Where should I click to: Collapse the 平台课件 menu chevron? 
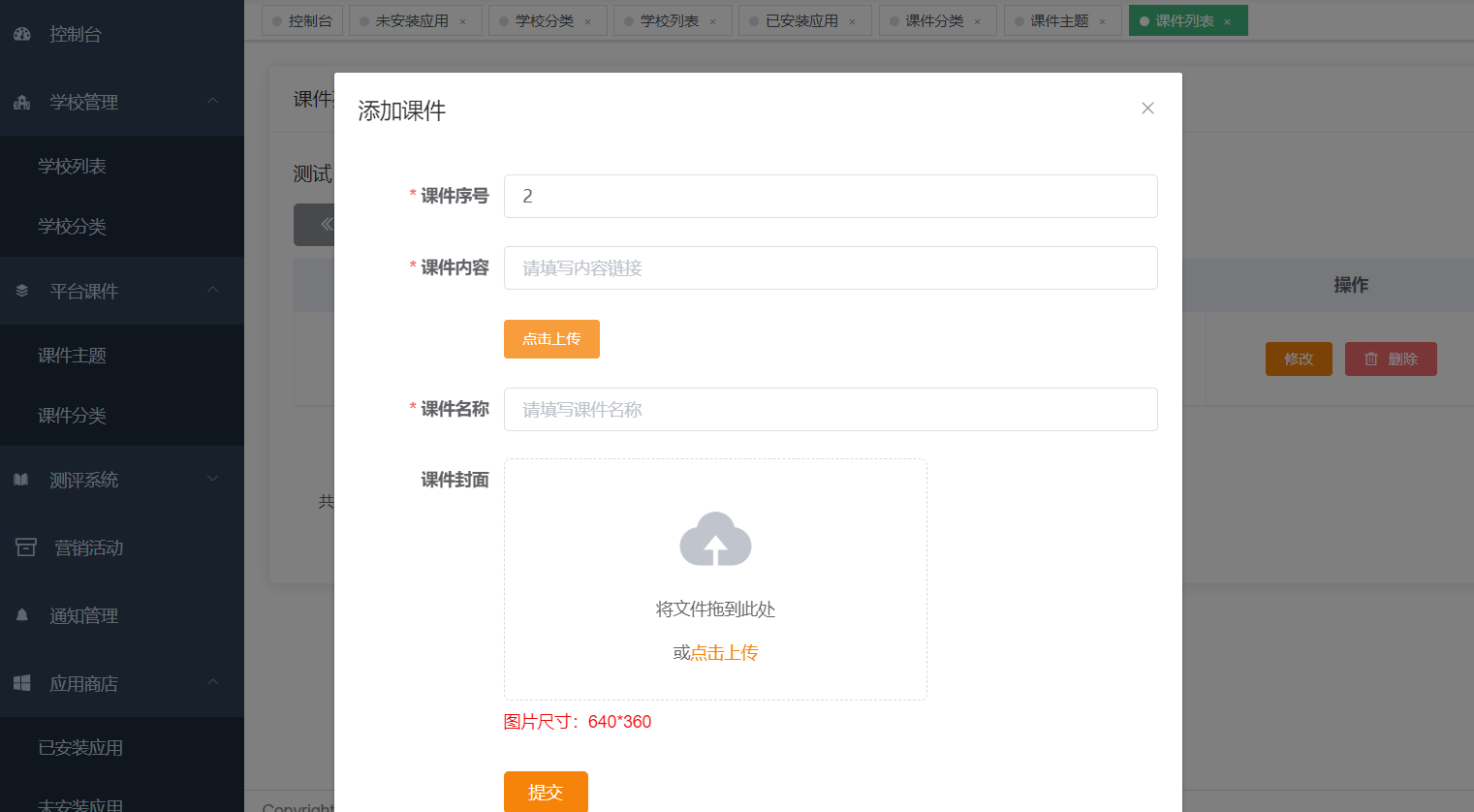pos(213,290)
